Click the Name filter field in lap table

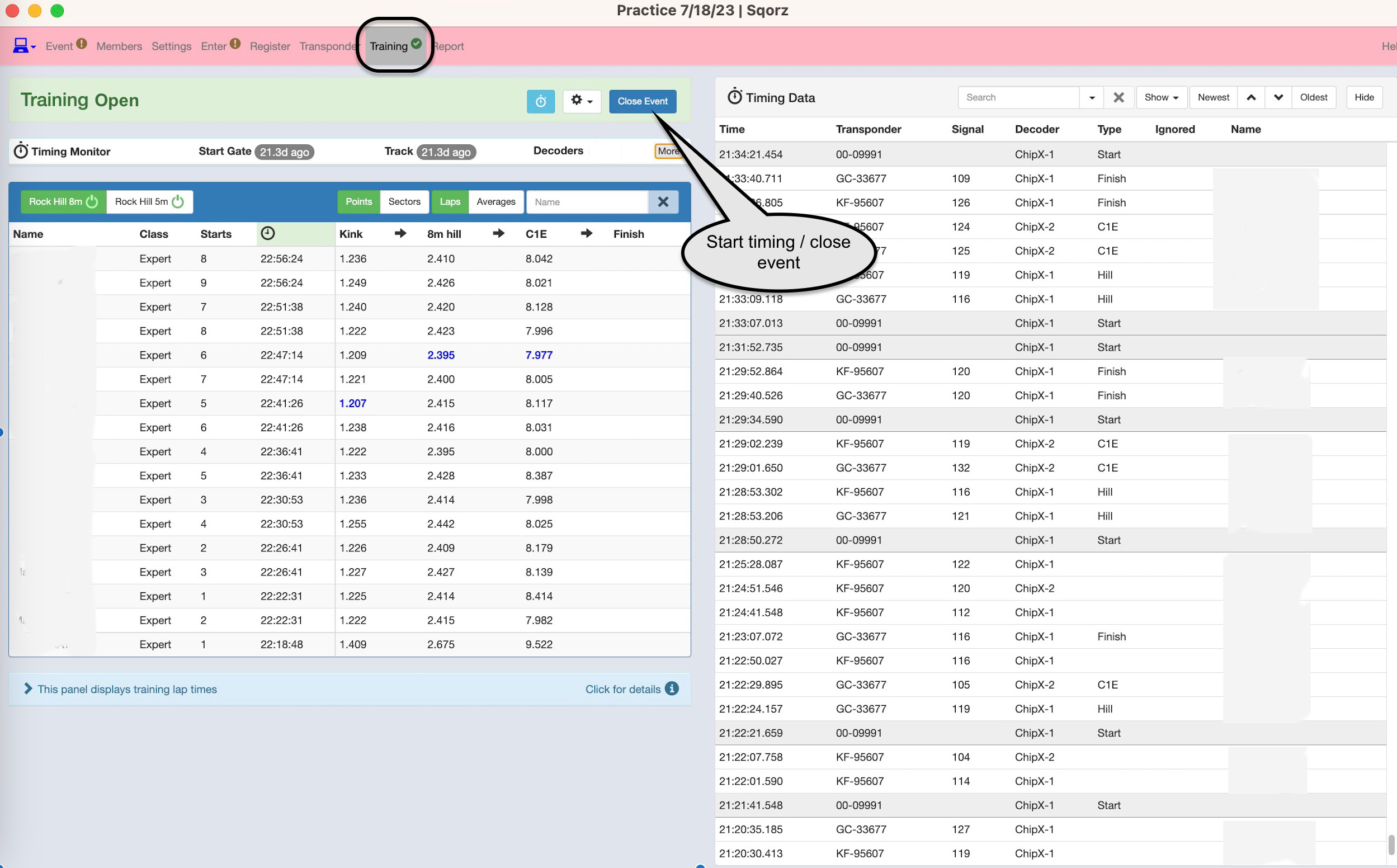pyautogui.click(x=587, y=202)
